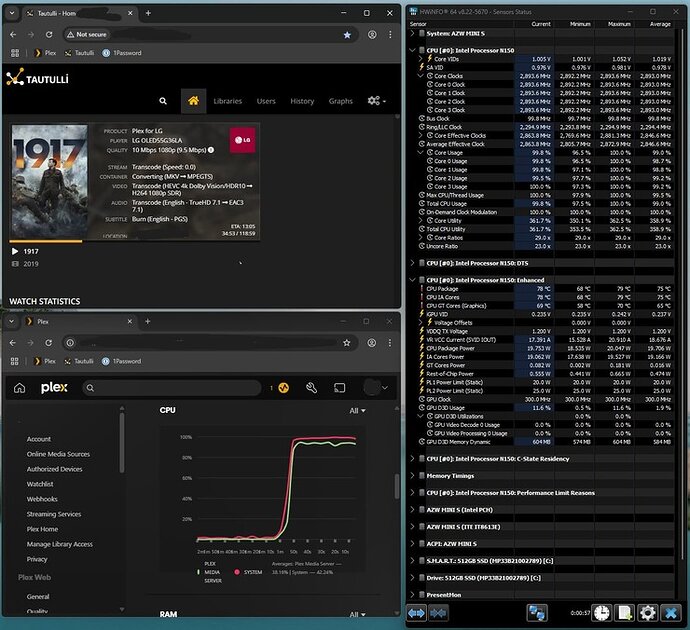Open the Tautulli settings gear menu

click(x=376, y=101)
